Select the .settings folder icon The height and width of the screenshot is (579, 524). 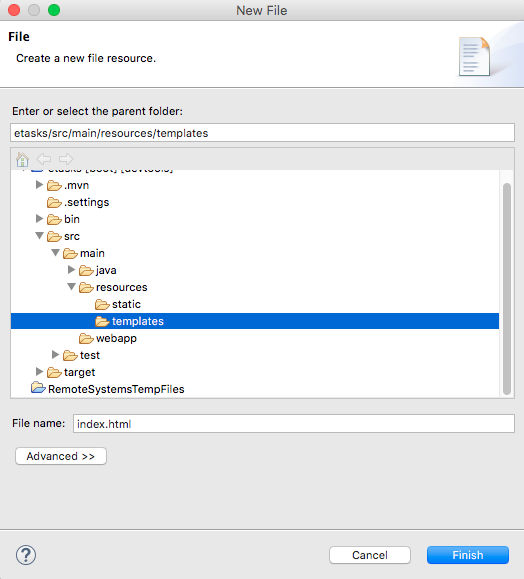(54, 202)
